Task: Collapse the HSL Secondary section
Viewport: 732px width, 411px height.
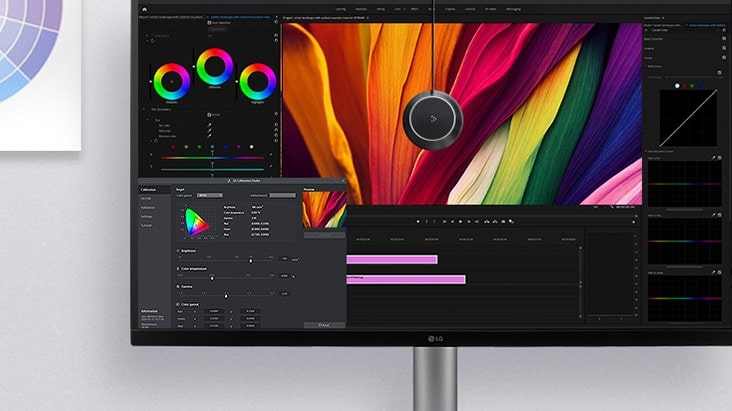Action: click(144, 109)
